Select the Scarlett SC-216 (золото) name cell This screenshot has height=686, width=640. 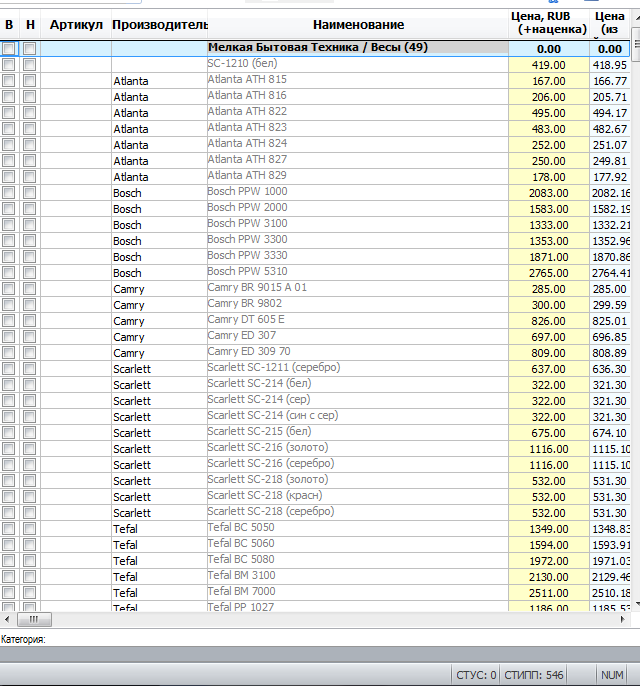click(358, 448)
